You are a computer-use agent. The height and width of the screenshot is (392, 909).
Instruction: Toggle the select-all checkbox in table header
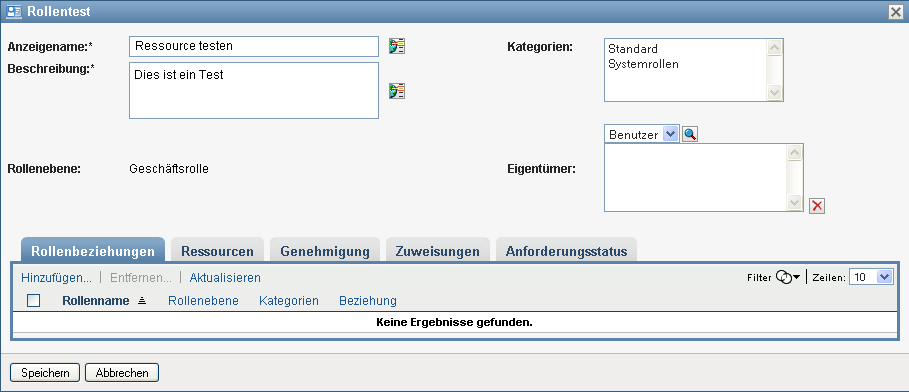point(34,300)
